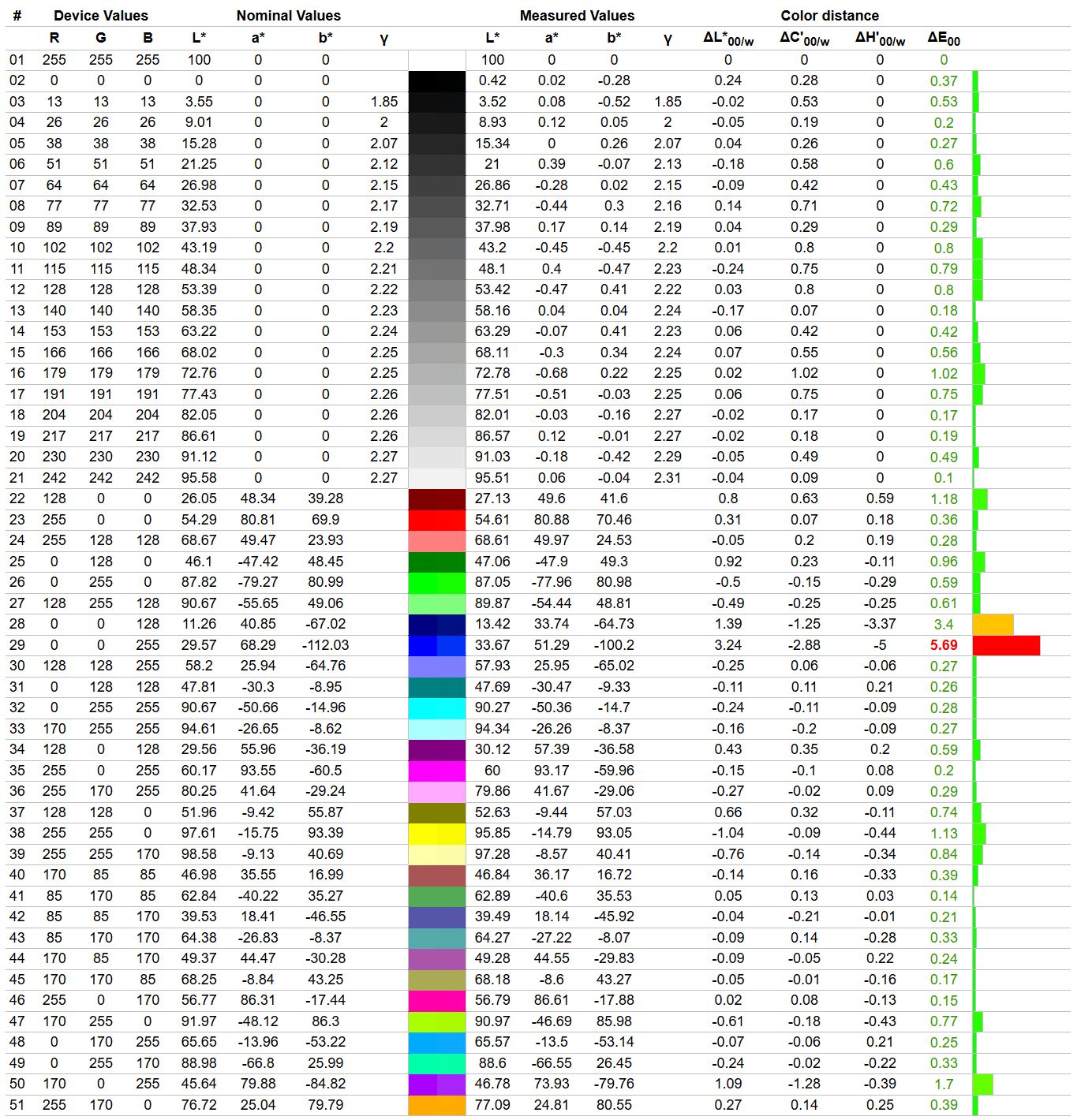
Task: Click the ΔL* value 3.24 in row 29
Action: (728, 645)
